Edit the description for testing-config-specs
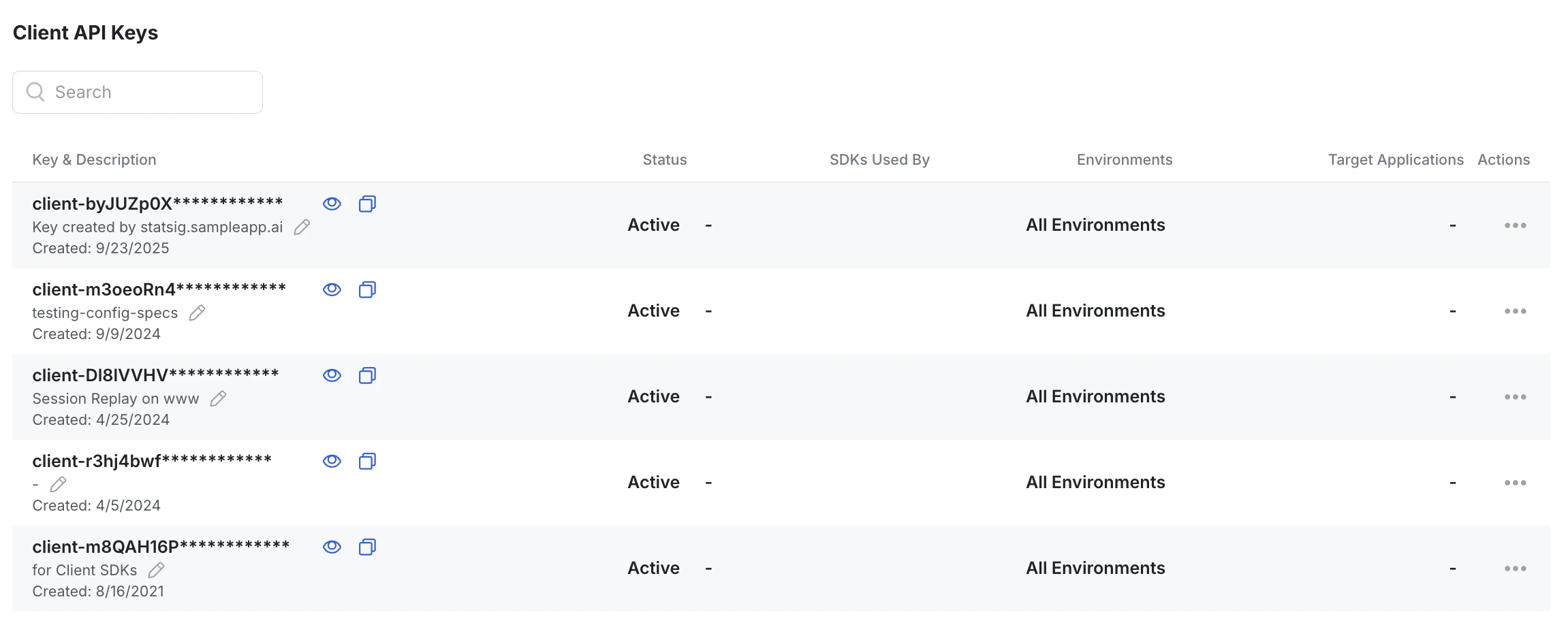Image resolution: width=1568 pixels, height=625 pixels. click(x=198, y=312)
